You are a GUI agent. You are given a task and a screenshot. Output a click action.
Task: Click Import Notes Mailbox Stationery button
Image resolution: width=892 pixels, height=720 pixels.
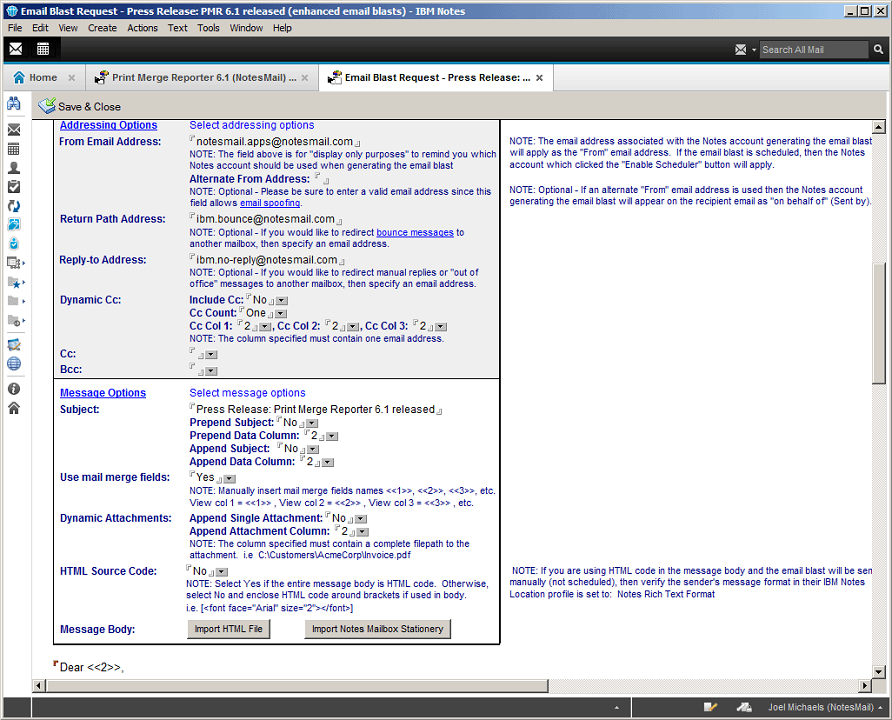click(378, 629)
